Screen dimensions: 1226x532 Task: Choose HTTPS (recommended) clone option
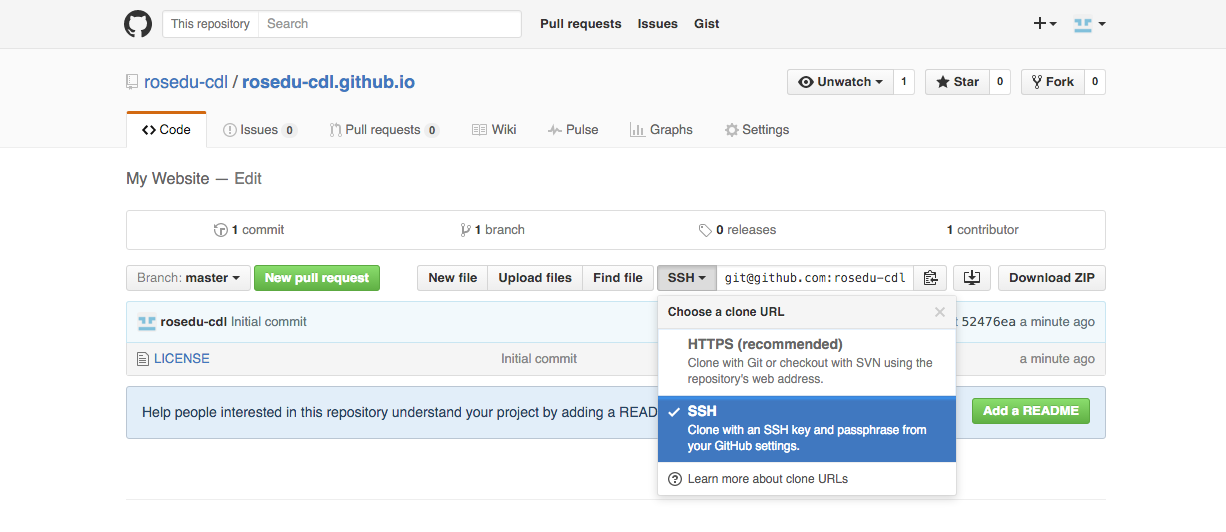coord(807,362)
